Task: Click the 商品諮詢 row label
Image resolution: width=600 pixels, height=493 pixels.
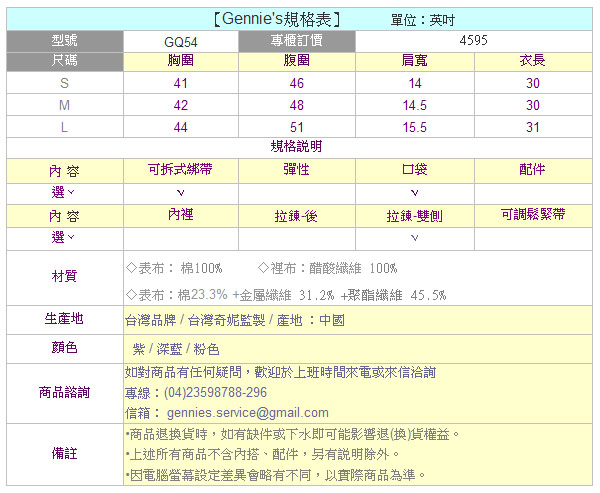Action: pyautogui.click(x=64, y=392)
